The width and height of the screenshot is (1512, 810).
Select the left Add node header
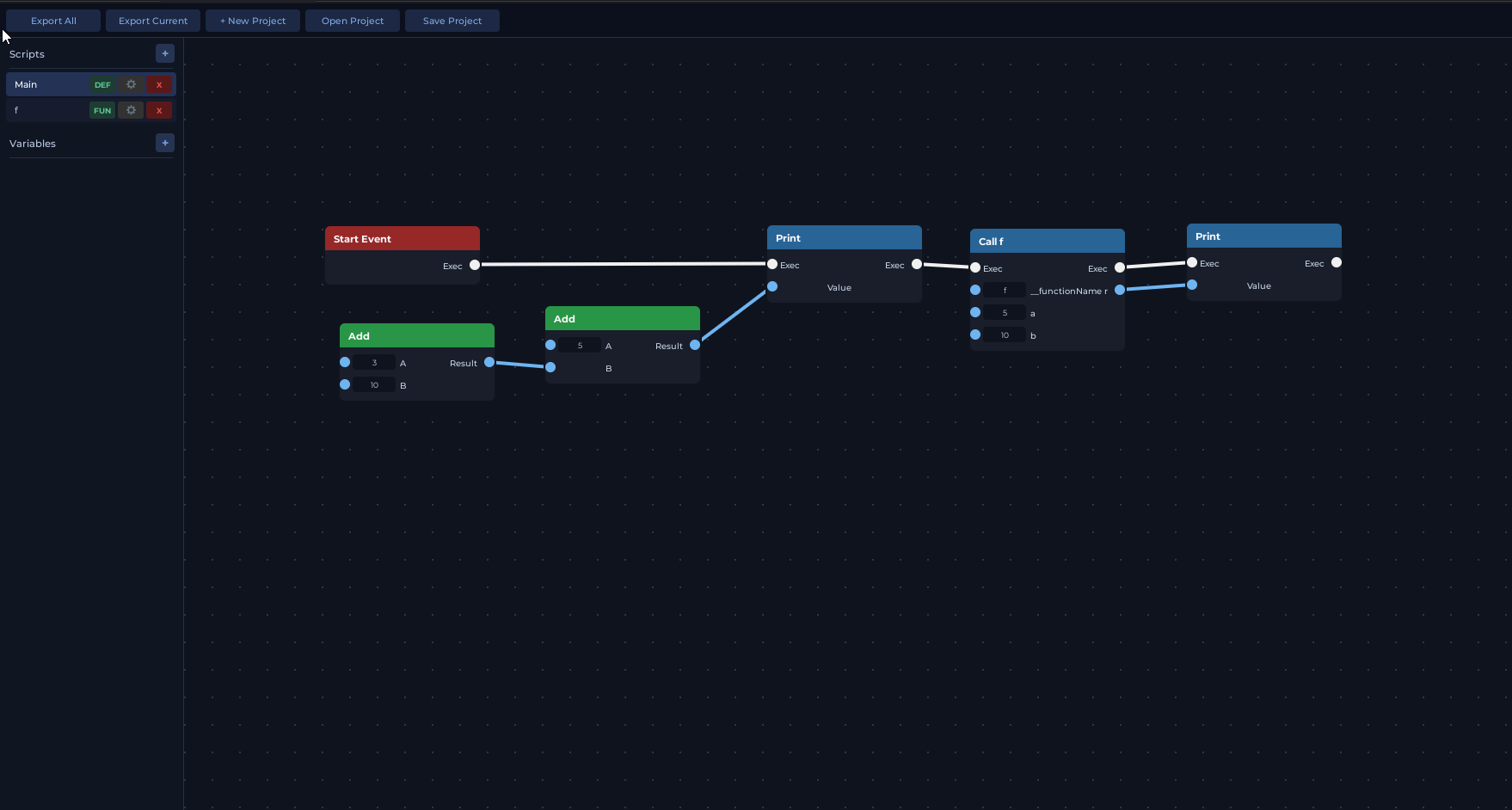(x=417, y=335)
